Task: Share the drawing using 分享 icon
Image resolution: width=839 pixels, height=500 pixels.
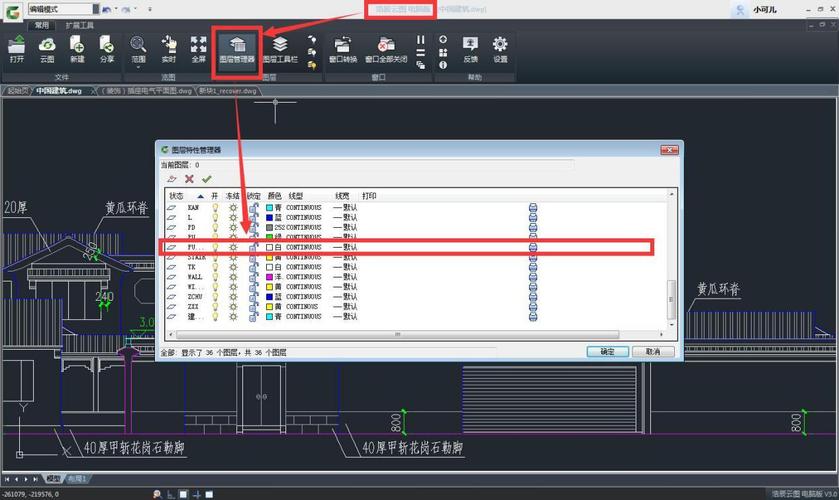Action: pos(107,49)
